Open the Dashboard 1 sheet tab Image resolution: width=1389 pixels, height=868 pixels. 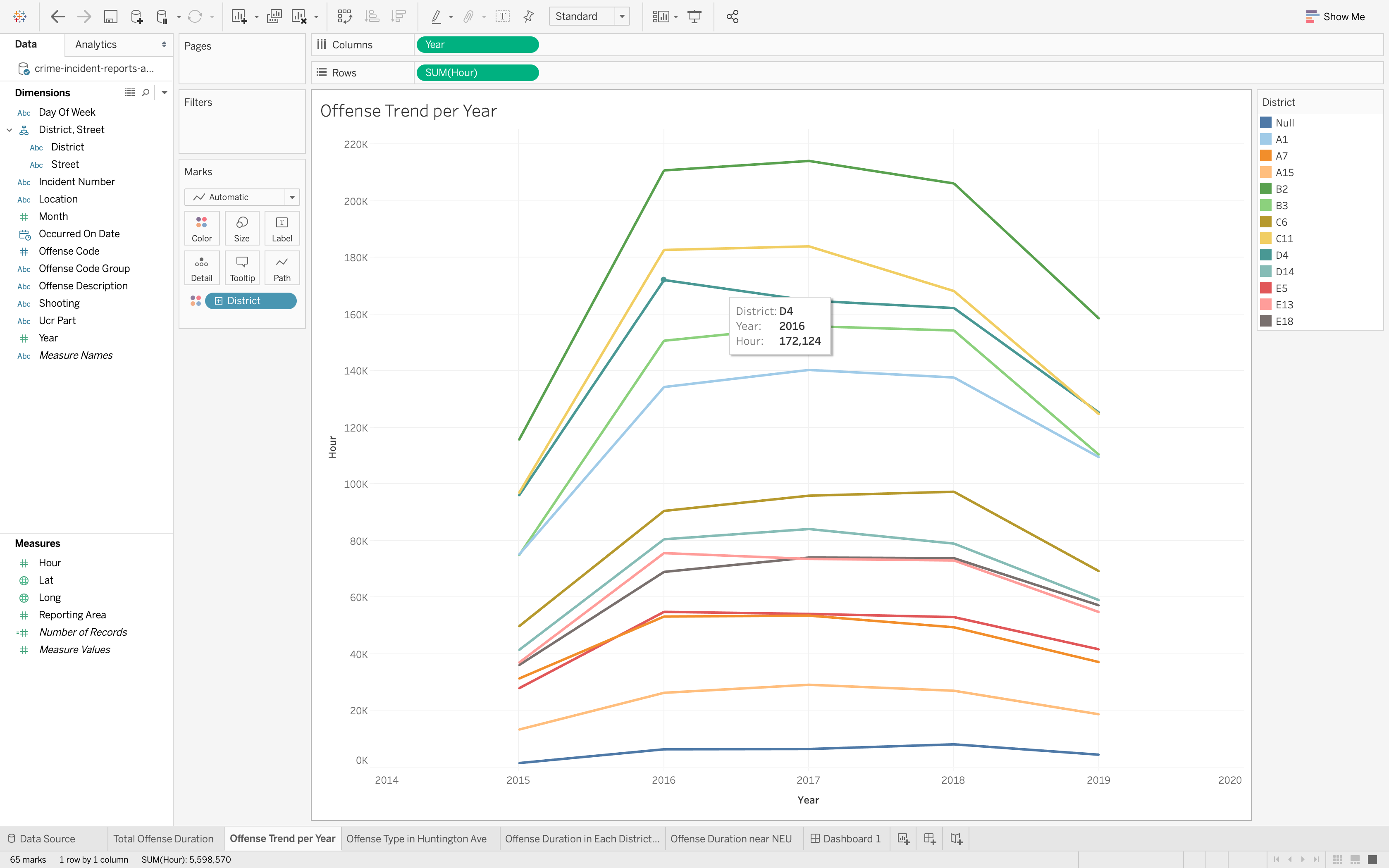[x=845, y=839]
